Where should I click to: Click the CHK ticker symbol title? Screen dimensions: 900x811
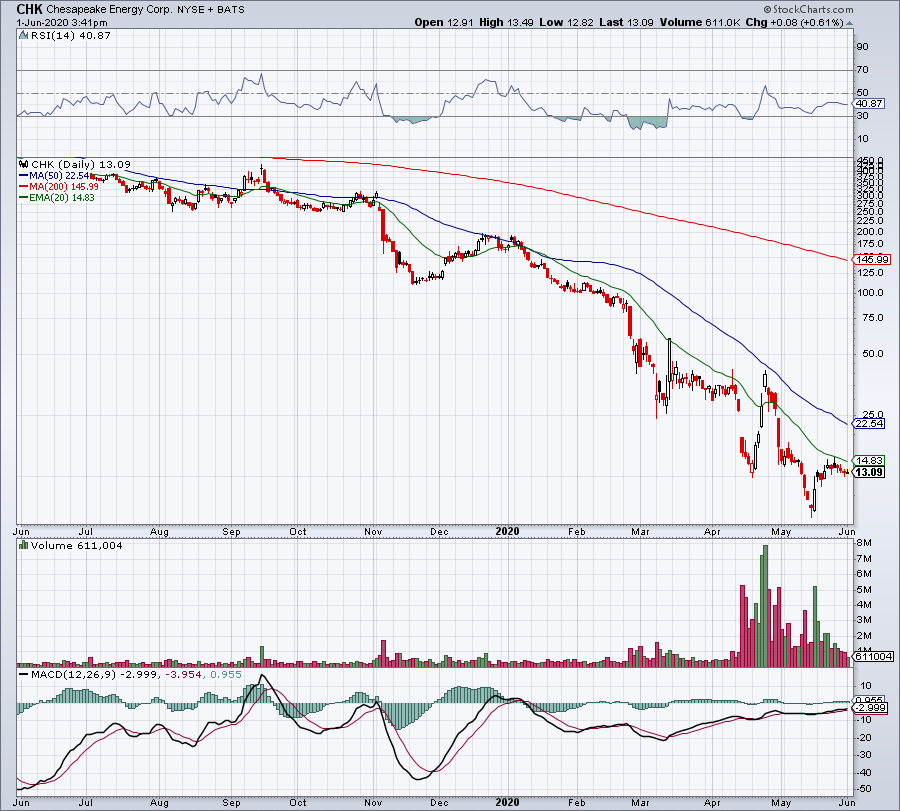30,11
